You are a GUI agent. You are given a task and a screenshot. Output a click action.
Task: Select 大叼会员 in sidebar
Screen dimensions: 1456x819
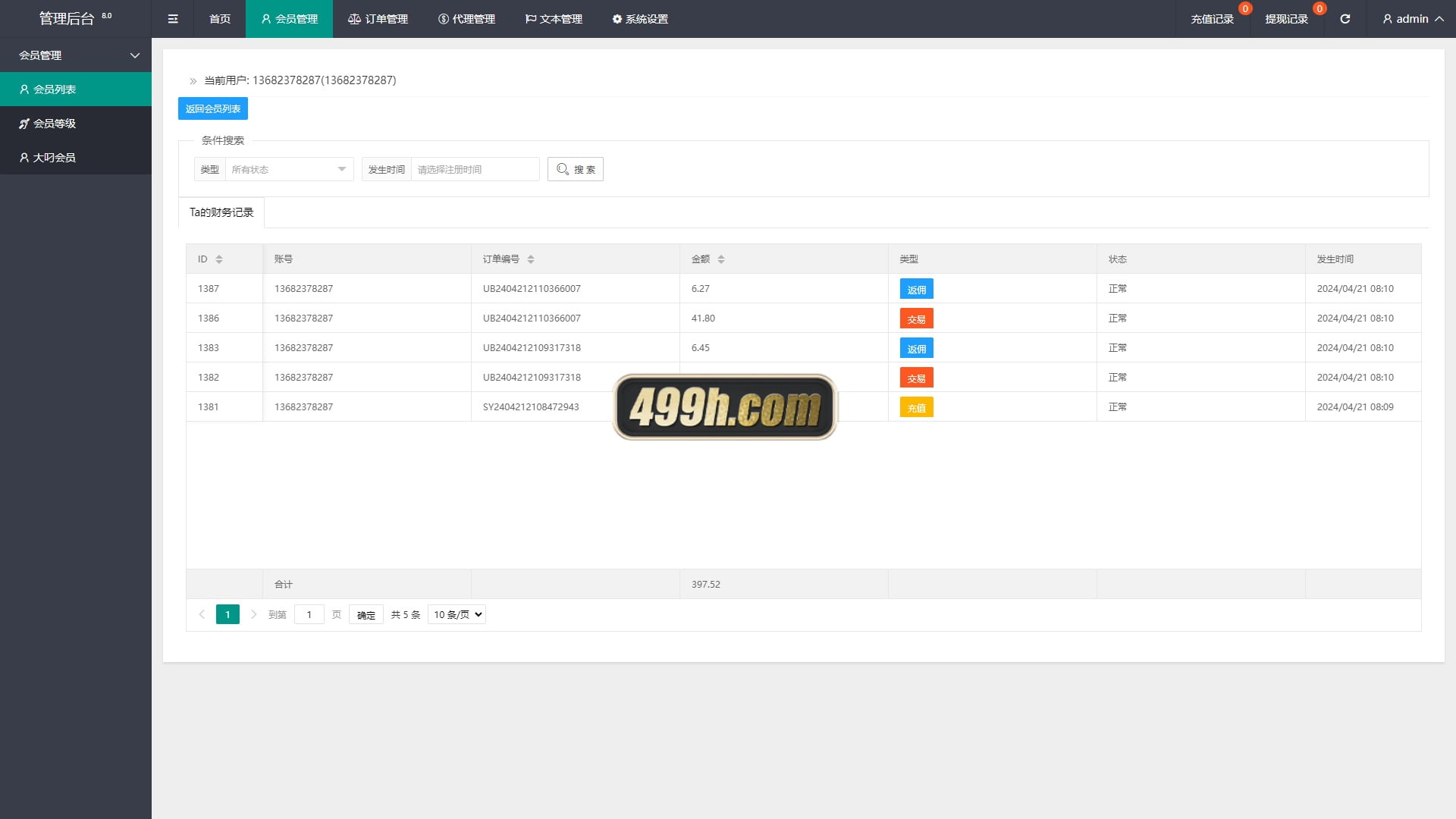pyautogui.click(x=76, y=158)
